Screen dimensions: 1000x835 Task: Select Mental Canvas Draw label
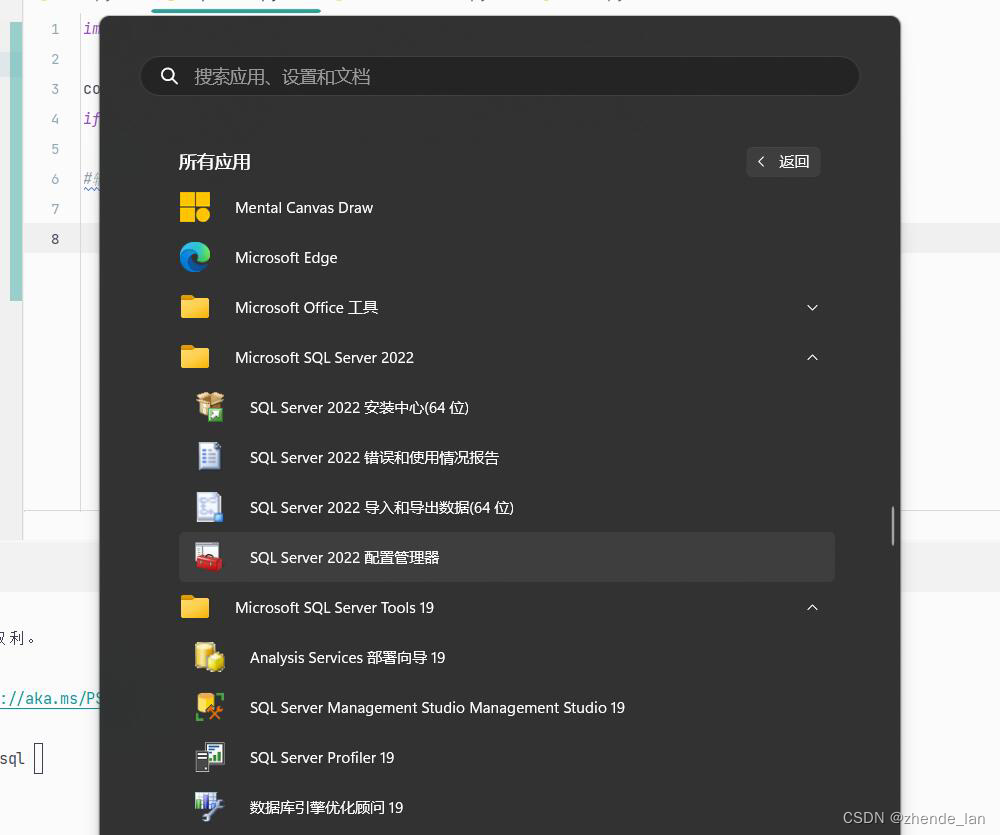(304, 208)
